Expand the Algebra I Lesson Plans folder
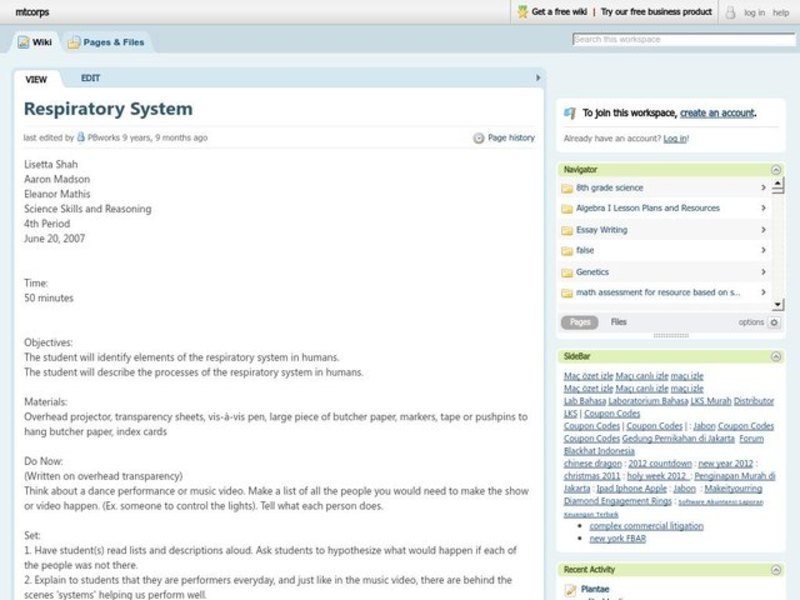Screen dimensions: 800x600 point(763,208)
